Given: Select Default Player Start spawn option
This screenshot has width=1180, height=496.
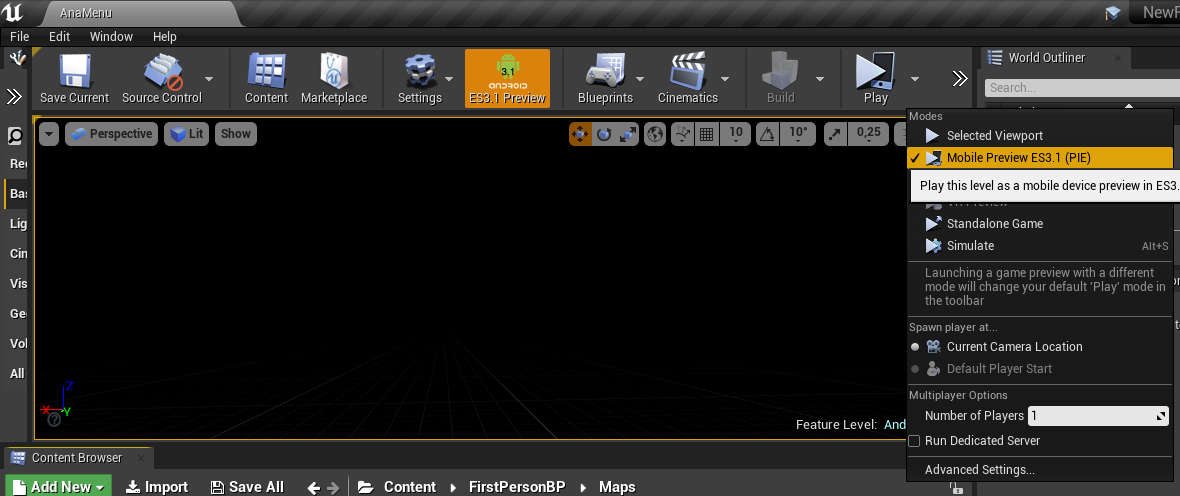Looking at the screenshot, I should (x=1040, y=369).
